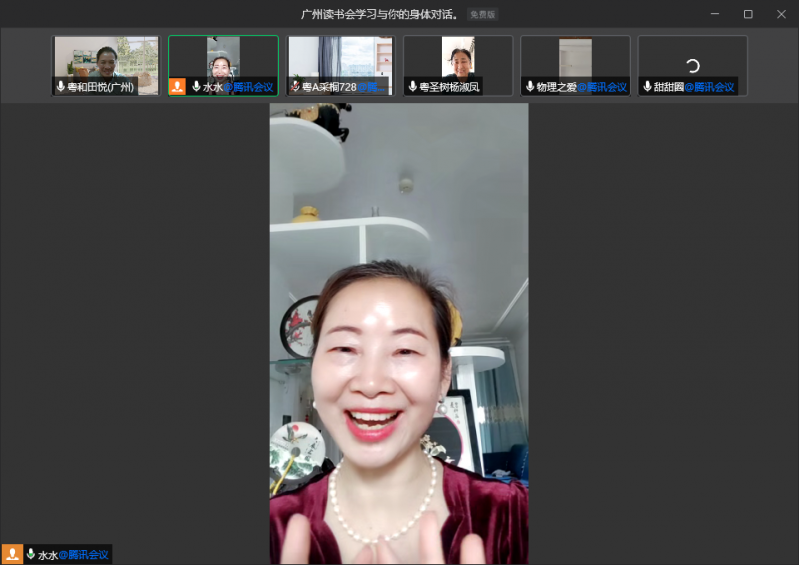
Task: Click the orange host icon at bottom-left
Action: point(12,554)
